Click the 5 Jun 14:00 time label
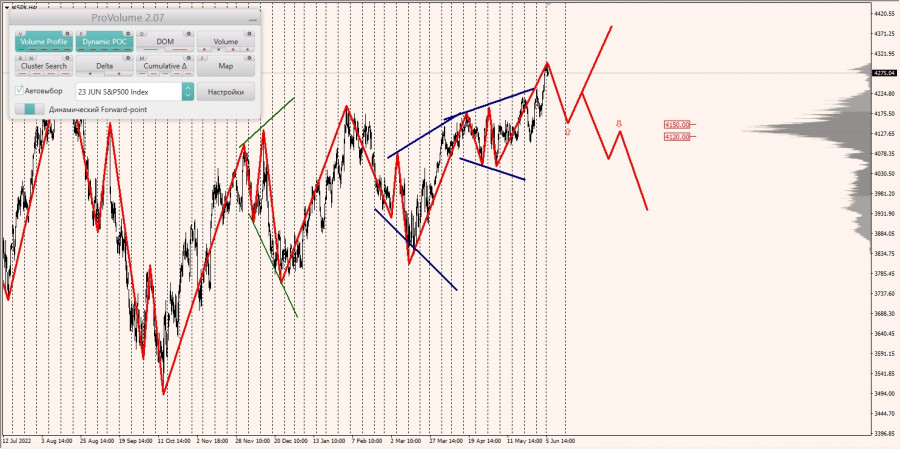This screenshot has height=449, width=900. 559,442
